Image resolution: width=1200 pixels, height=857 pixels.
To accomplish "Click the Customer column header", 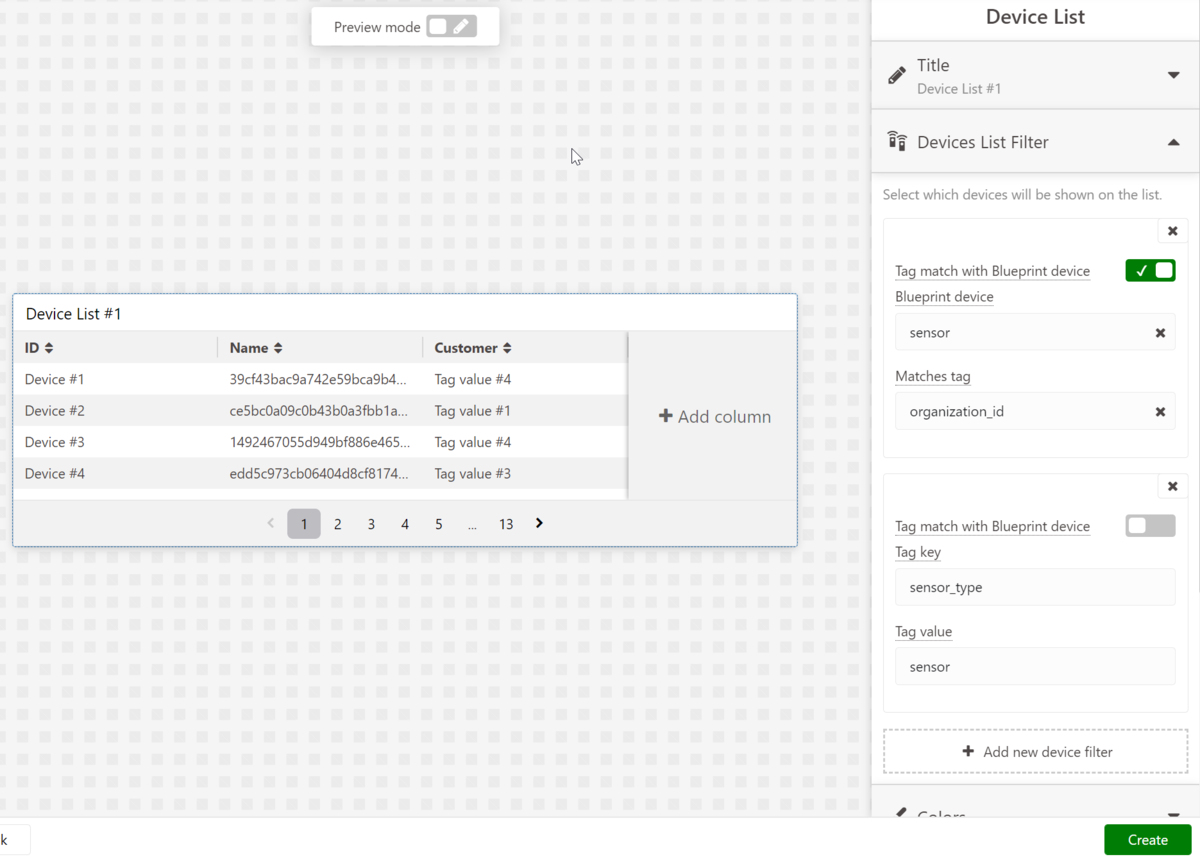I will [466, 348].
